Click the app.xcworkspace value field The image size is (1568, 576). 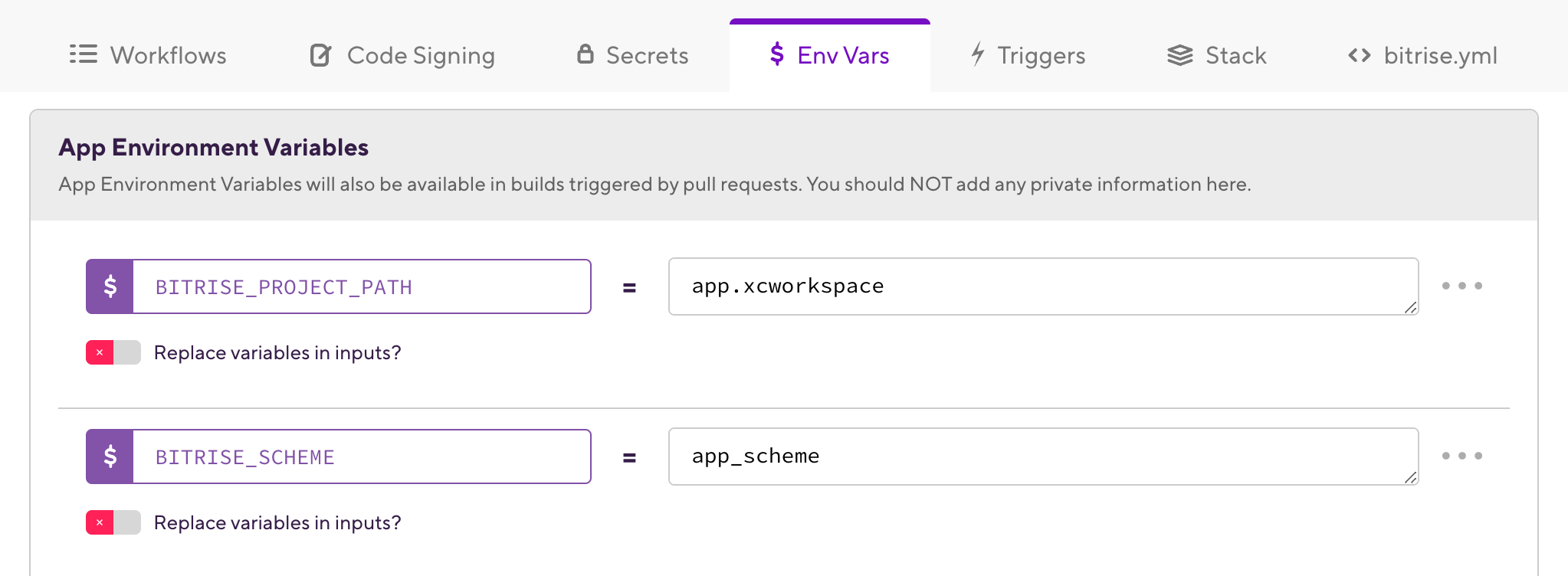click(1043, 286)
